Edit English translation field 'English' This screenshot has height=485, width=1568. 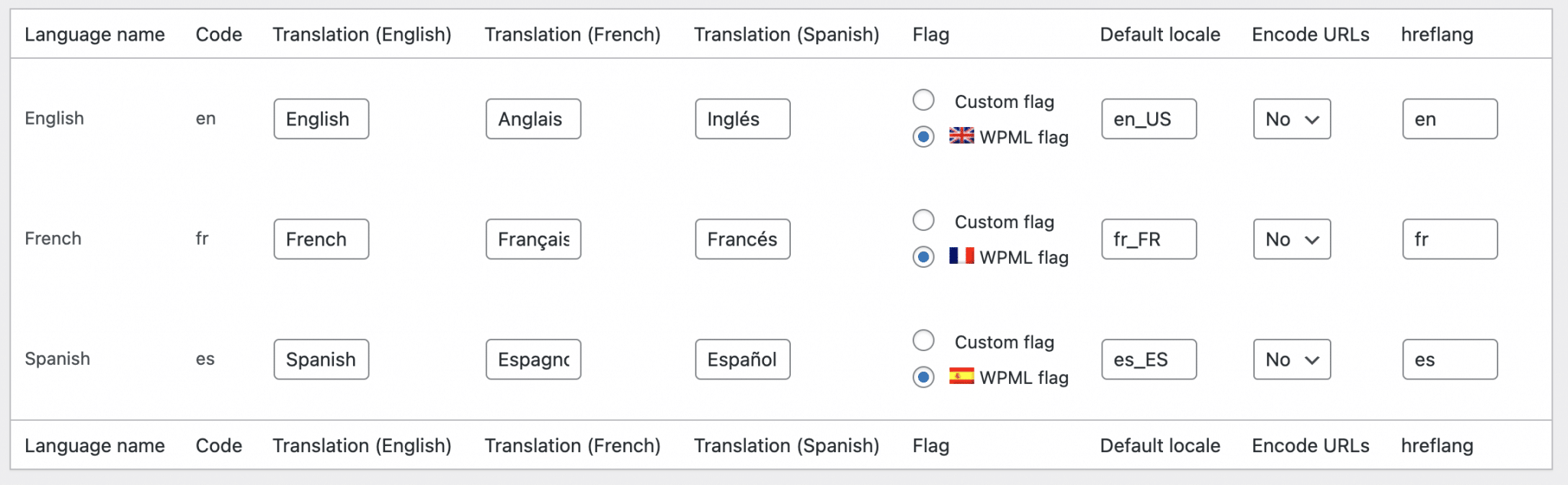pos(322,119)
